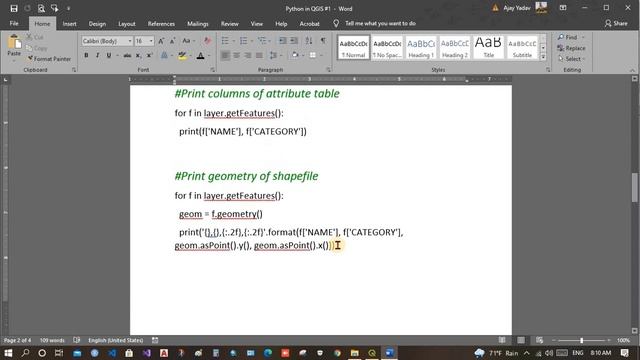Click the Tell me search box

[x=380, y=24]
